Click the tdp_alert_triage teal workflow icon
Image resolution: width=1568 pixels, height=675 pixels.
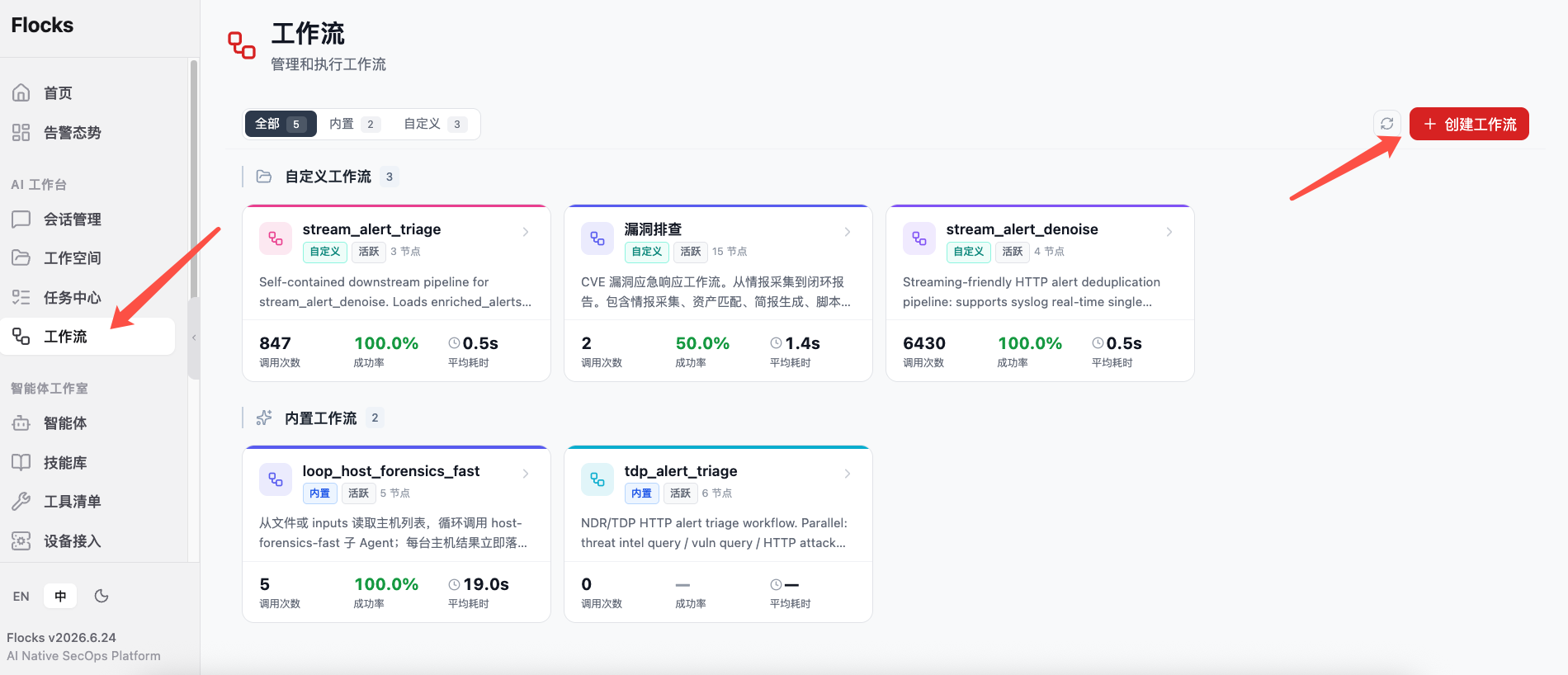(597, 479)
